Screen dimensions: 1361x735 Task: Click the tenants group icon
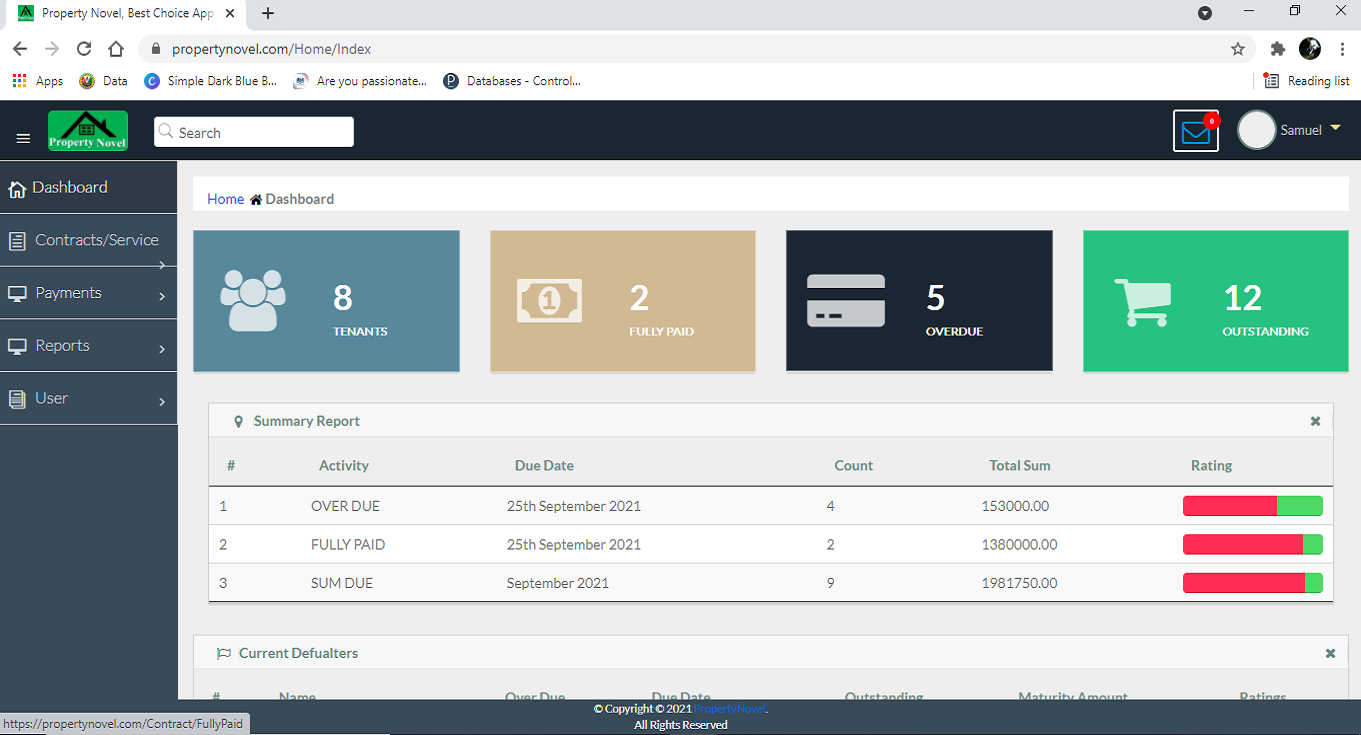click(x=252, y=300)
